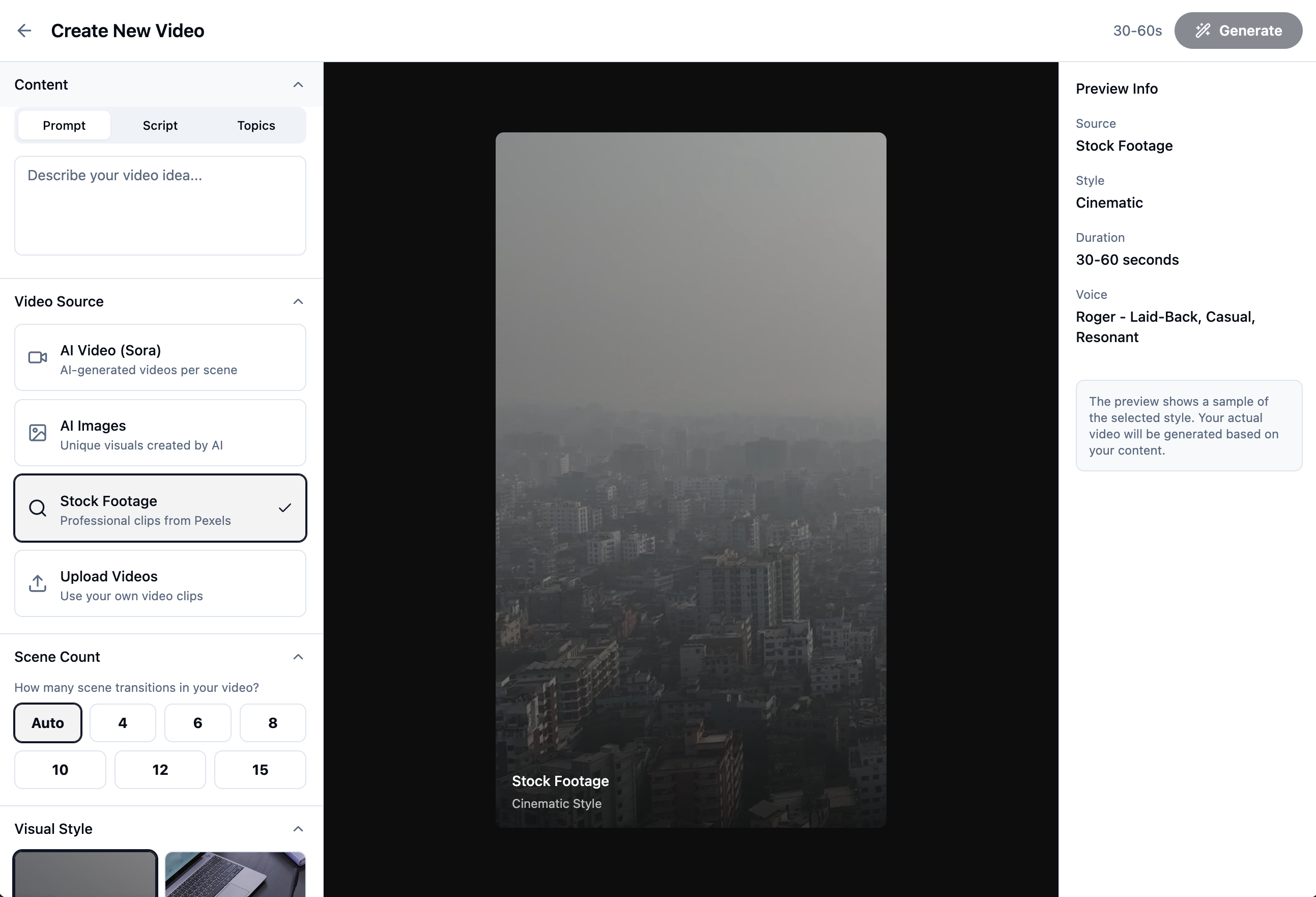Screen dimensions: 1316x897
Task: Click the back arrow icon
Action: (24, 31)
